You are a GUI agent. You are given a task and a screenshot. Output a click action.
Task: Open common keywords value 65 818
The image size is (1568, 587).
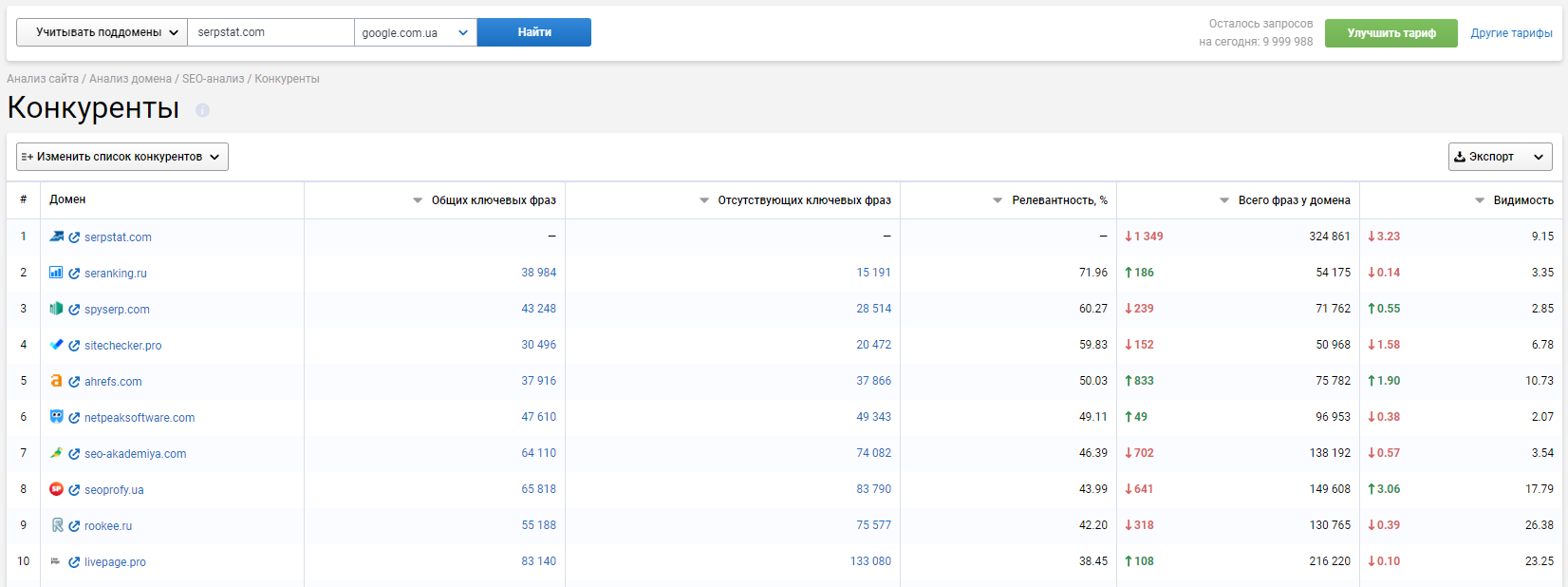coord(539,489)
